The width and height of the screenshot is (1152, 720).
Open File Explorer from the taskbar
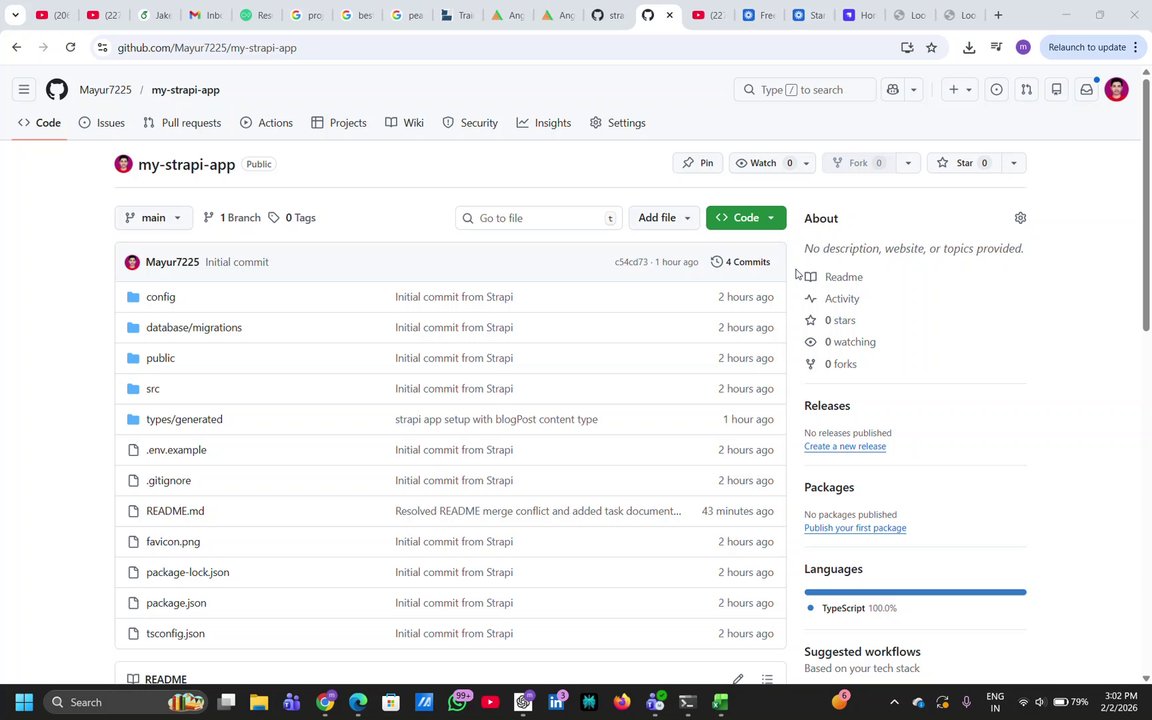pyautogui.click(x=259, y=702)
